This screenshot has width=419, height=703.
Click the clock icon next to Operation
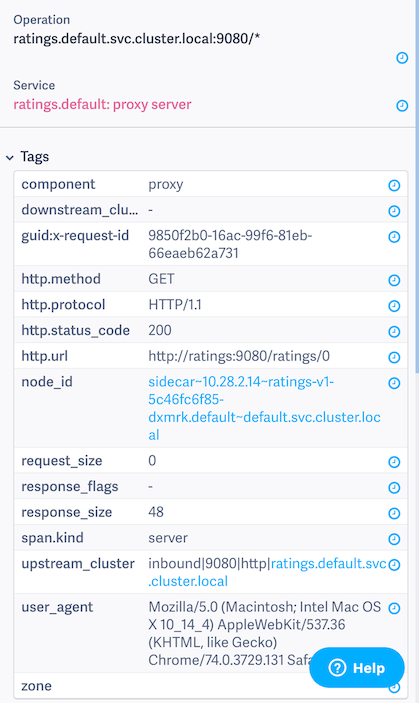[402, 58]
